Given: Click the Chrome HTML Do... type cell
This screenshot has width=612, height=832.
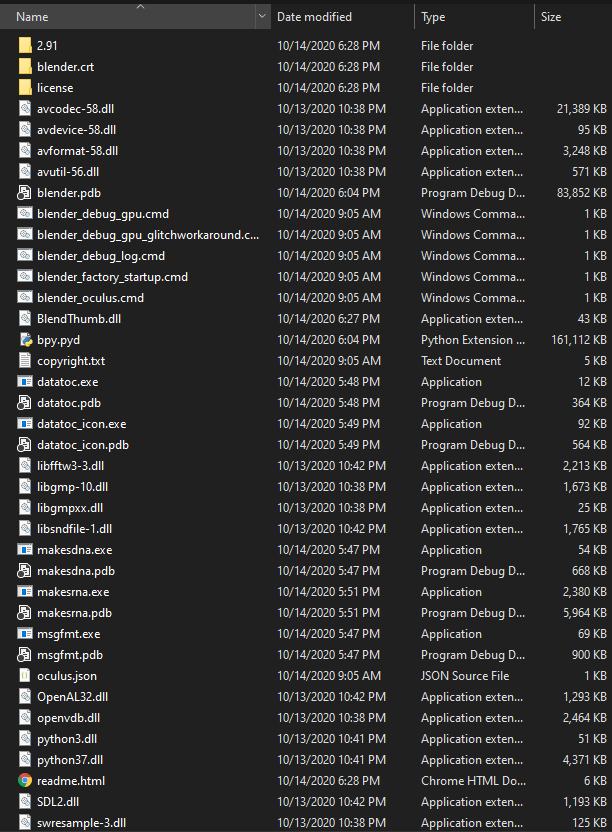Looking at the screenshot, I should [473, 781].
